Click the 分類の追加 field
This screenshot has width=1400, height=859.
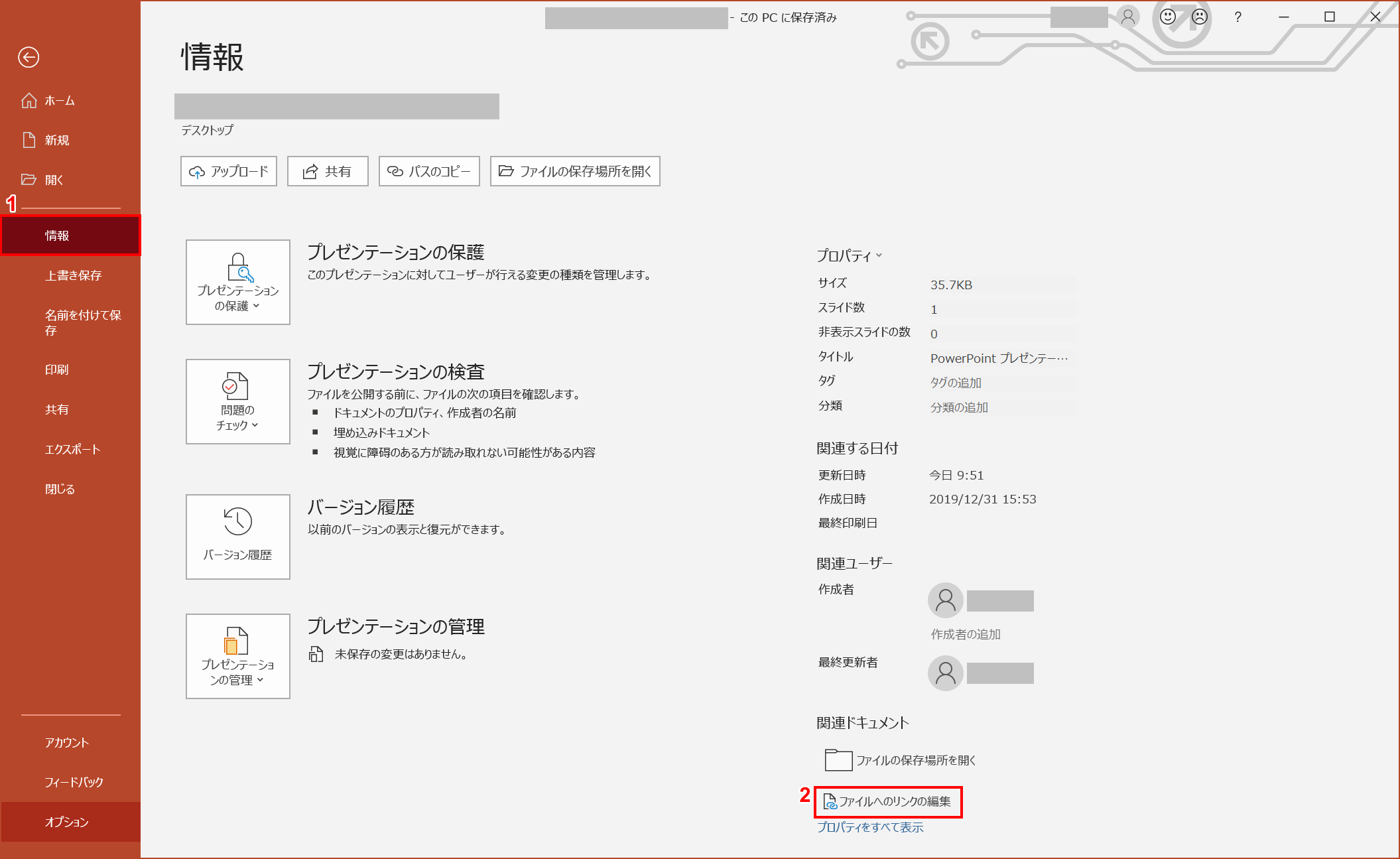click(1001, 407)
